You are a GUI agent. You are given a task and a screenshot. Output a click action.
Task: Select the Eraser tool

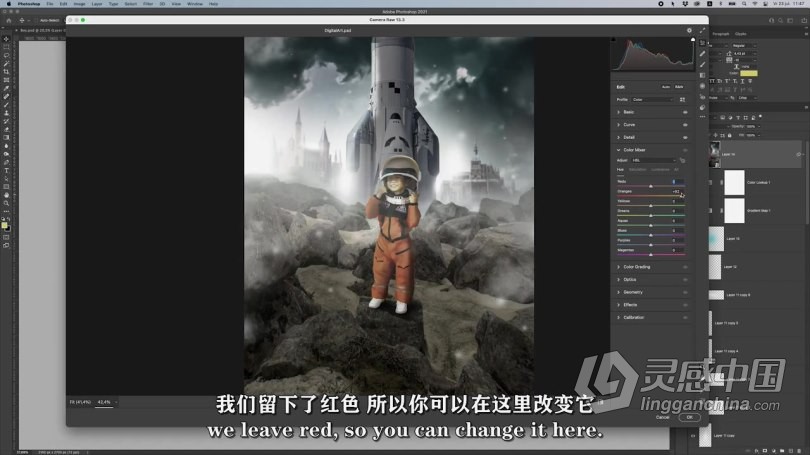click(x=6, y=130)
